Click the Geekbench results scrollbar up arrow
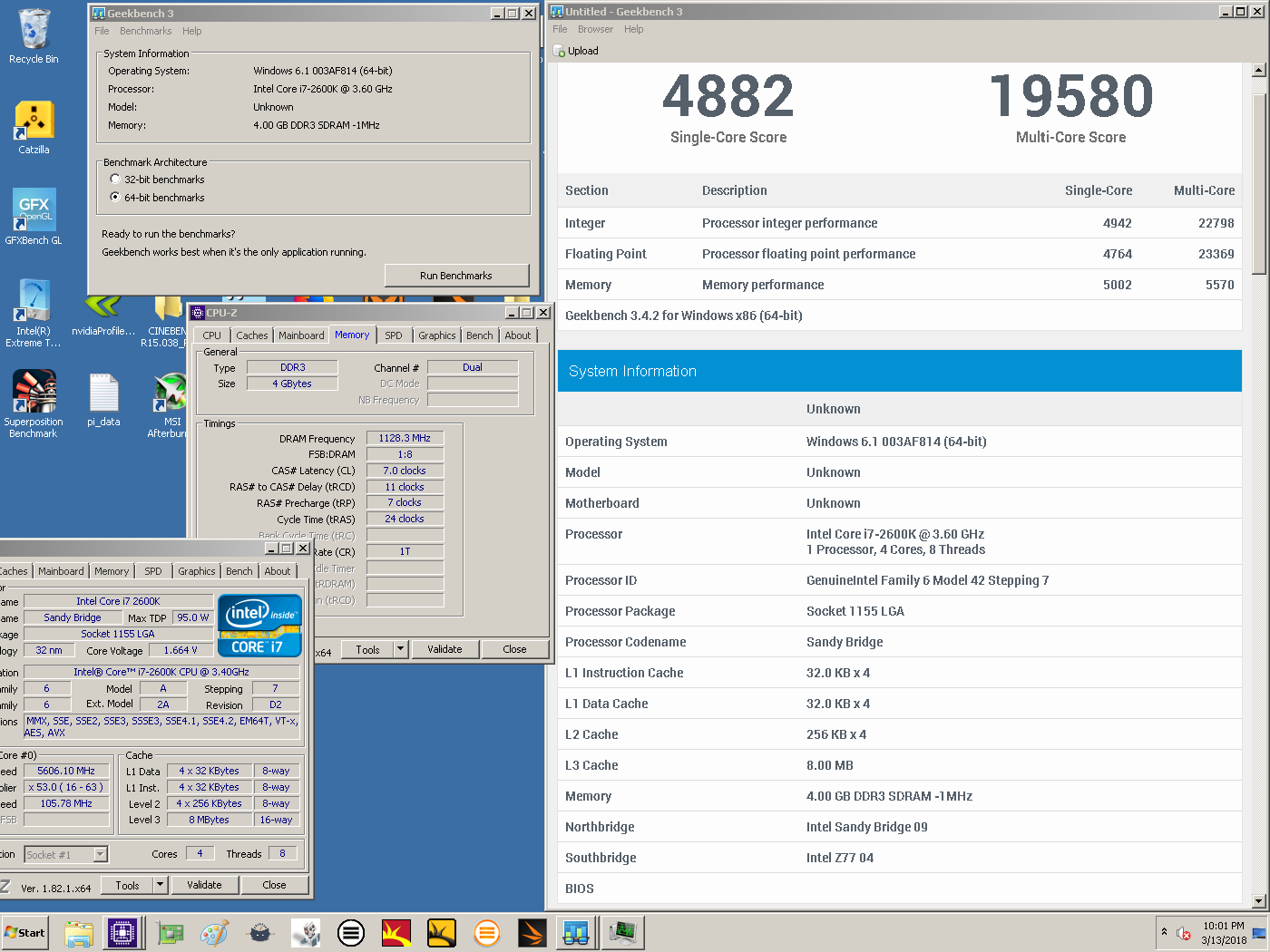The width and height of the screenshot is (1270, 952). (x=1258, y=70)
